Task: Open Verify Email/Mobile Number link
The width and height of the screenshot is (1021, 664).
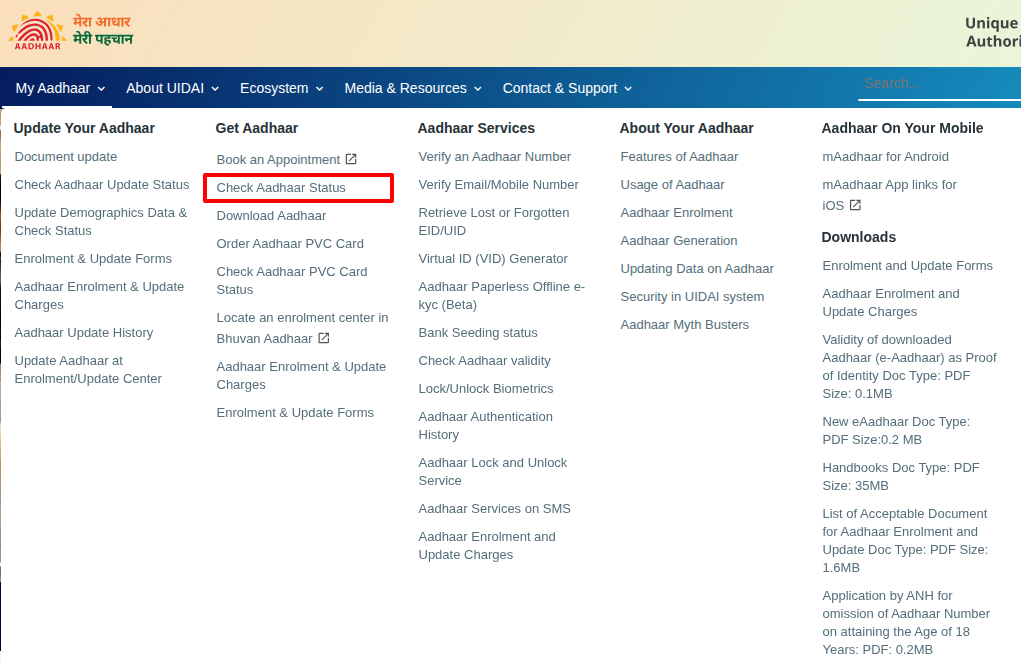Action: [x=498, y=185]
